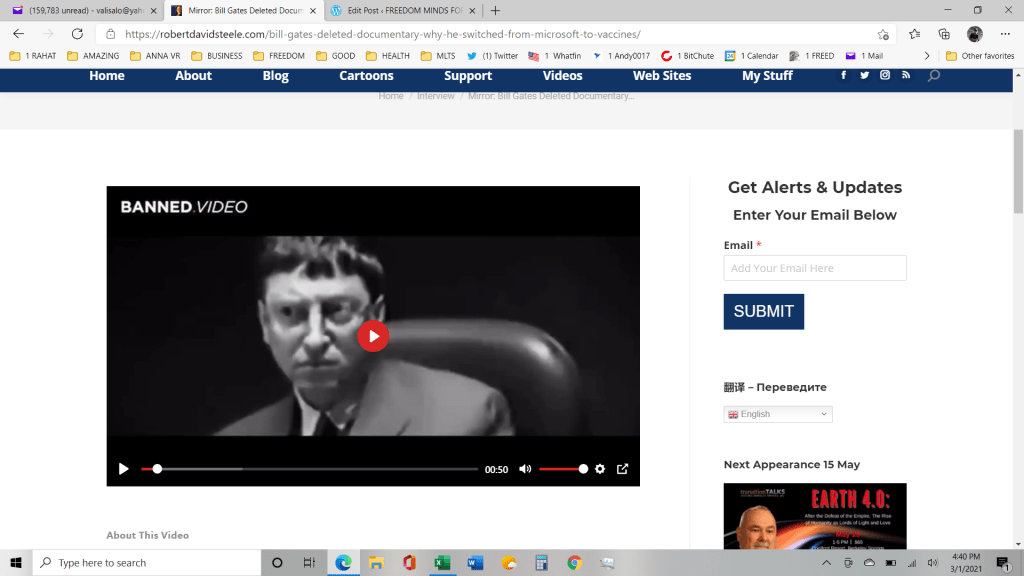This screenshot has width=1024, height=576.
Task: Play video with red center button
Action: point(373,336)
